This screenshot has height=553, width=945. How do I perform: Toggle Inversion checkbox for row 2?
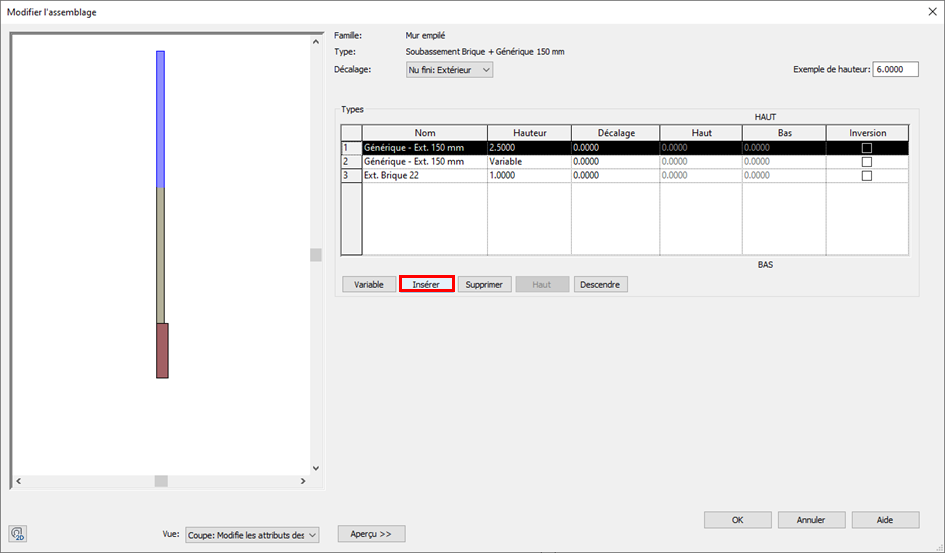click(867, 162)
